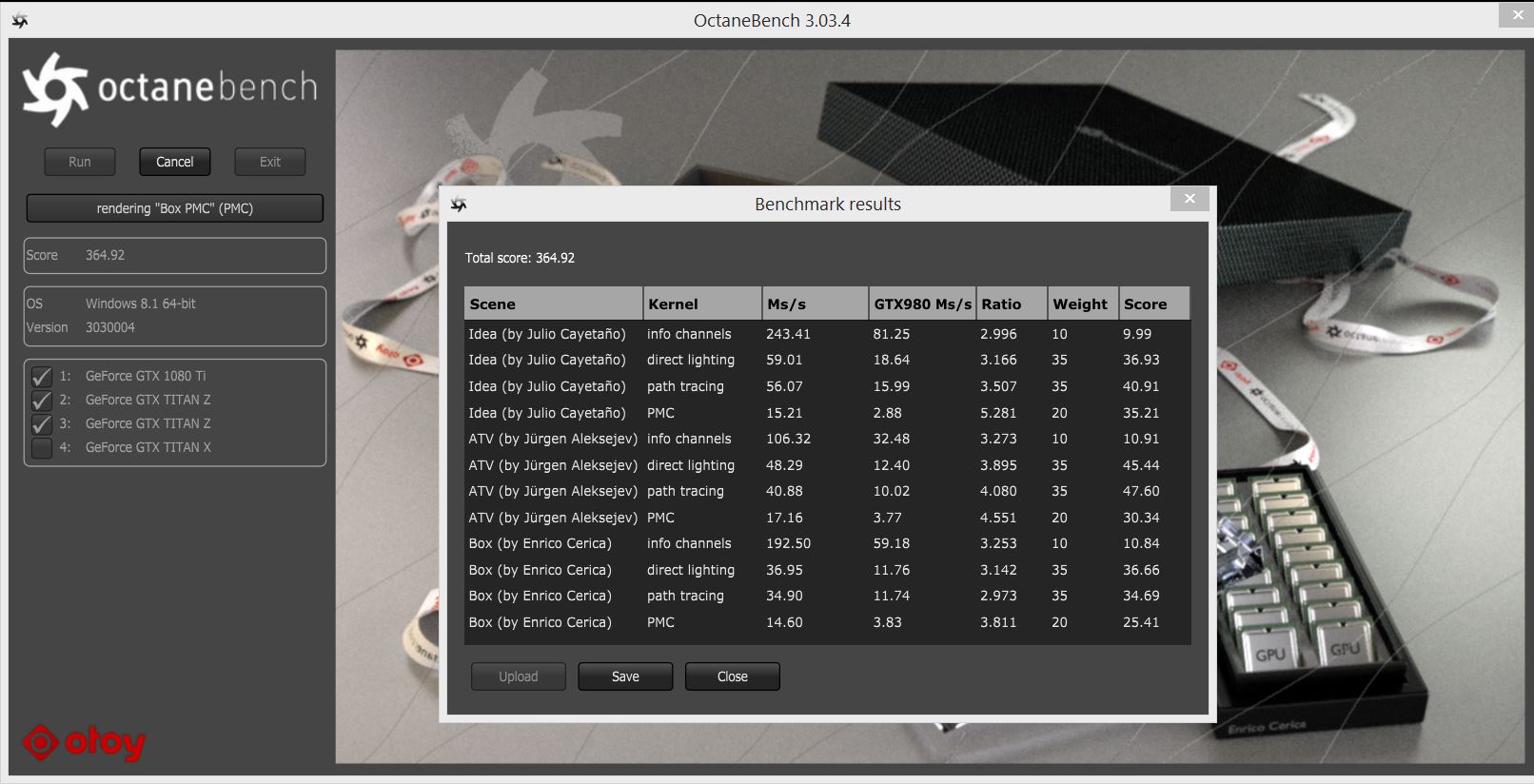Click the Run button
1534x784 pixels.
[x=80, y=162]
